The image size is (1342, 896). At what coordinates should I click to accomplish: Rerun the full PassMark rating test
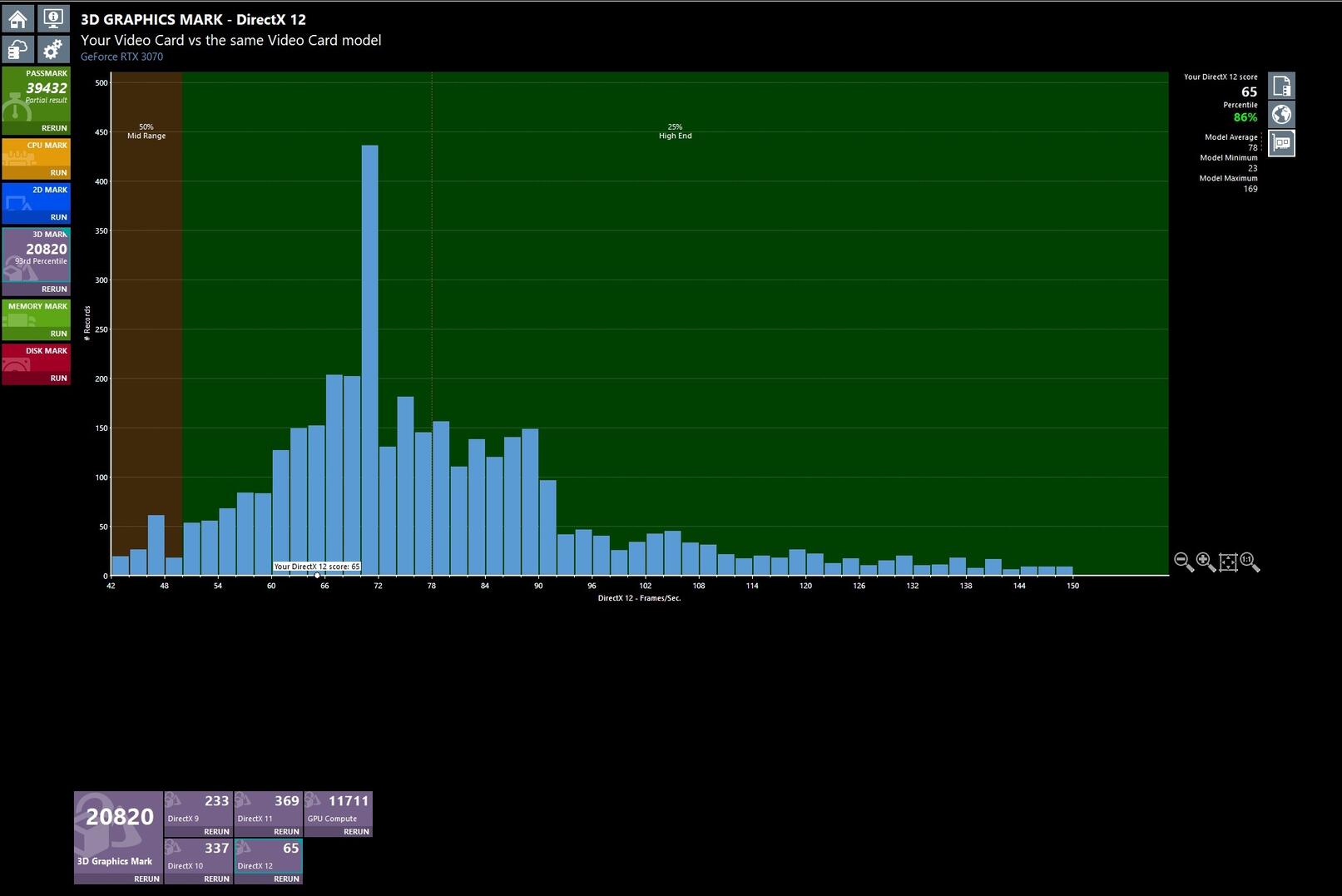coord(54,128)
